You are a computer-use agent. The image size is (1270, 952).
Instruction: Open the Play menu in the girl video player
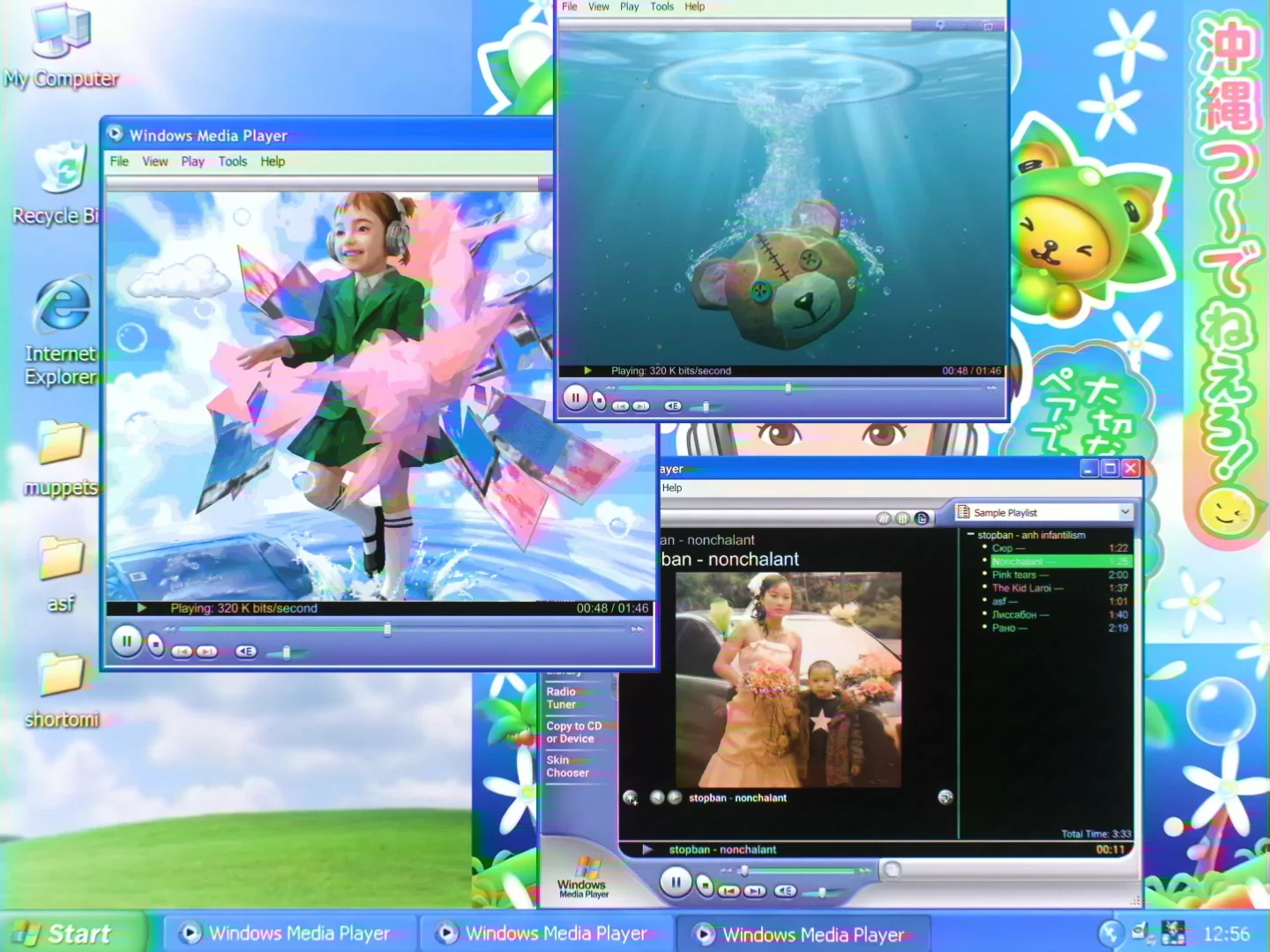tap(193, 161)
